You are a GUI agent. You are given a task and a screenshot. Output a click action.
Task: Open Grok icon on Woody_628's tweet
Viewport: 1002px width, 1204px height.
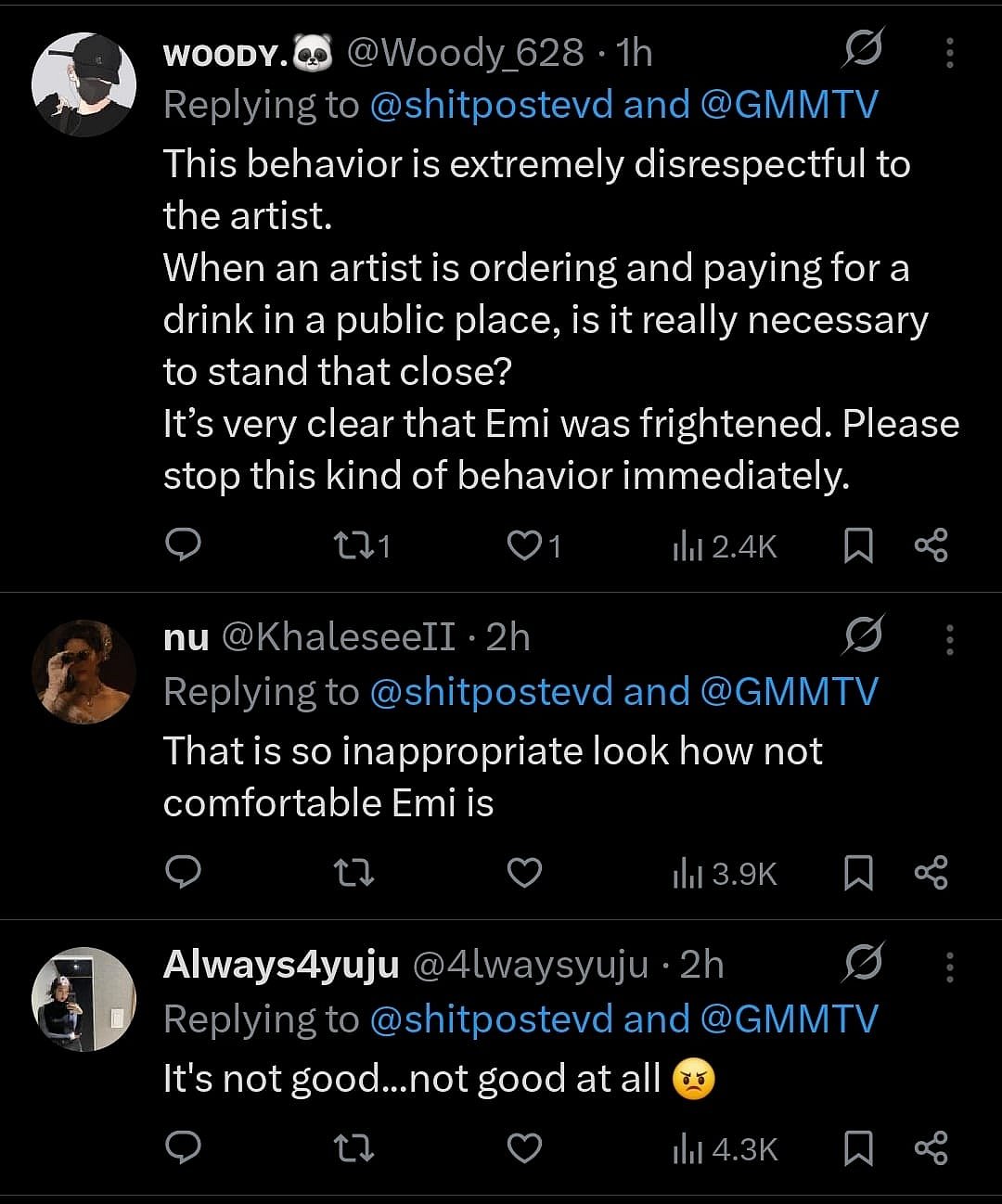pyautogui.click(x=863, y=50)
